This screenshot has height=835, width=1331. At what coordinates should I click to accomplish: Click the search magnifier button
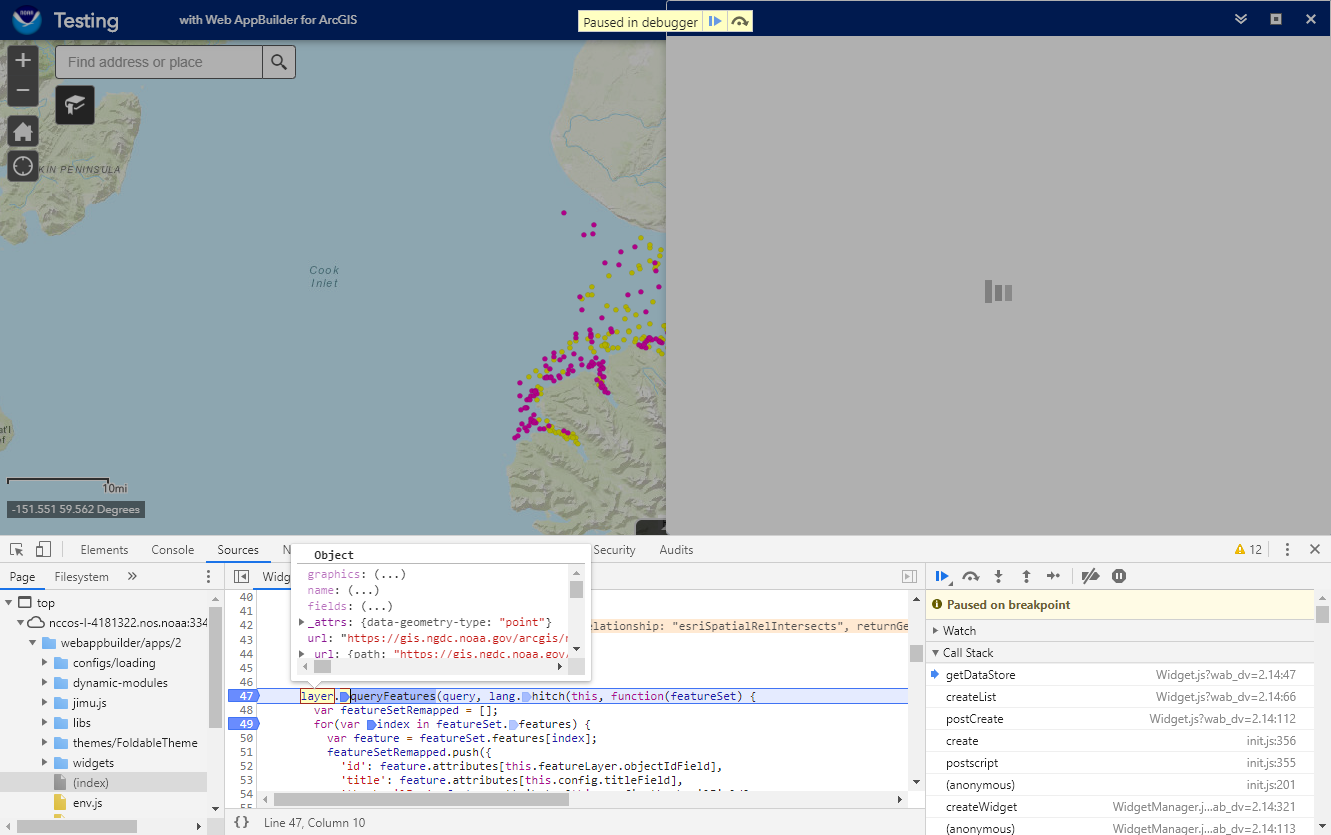click(279, 62)
